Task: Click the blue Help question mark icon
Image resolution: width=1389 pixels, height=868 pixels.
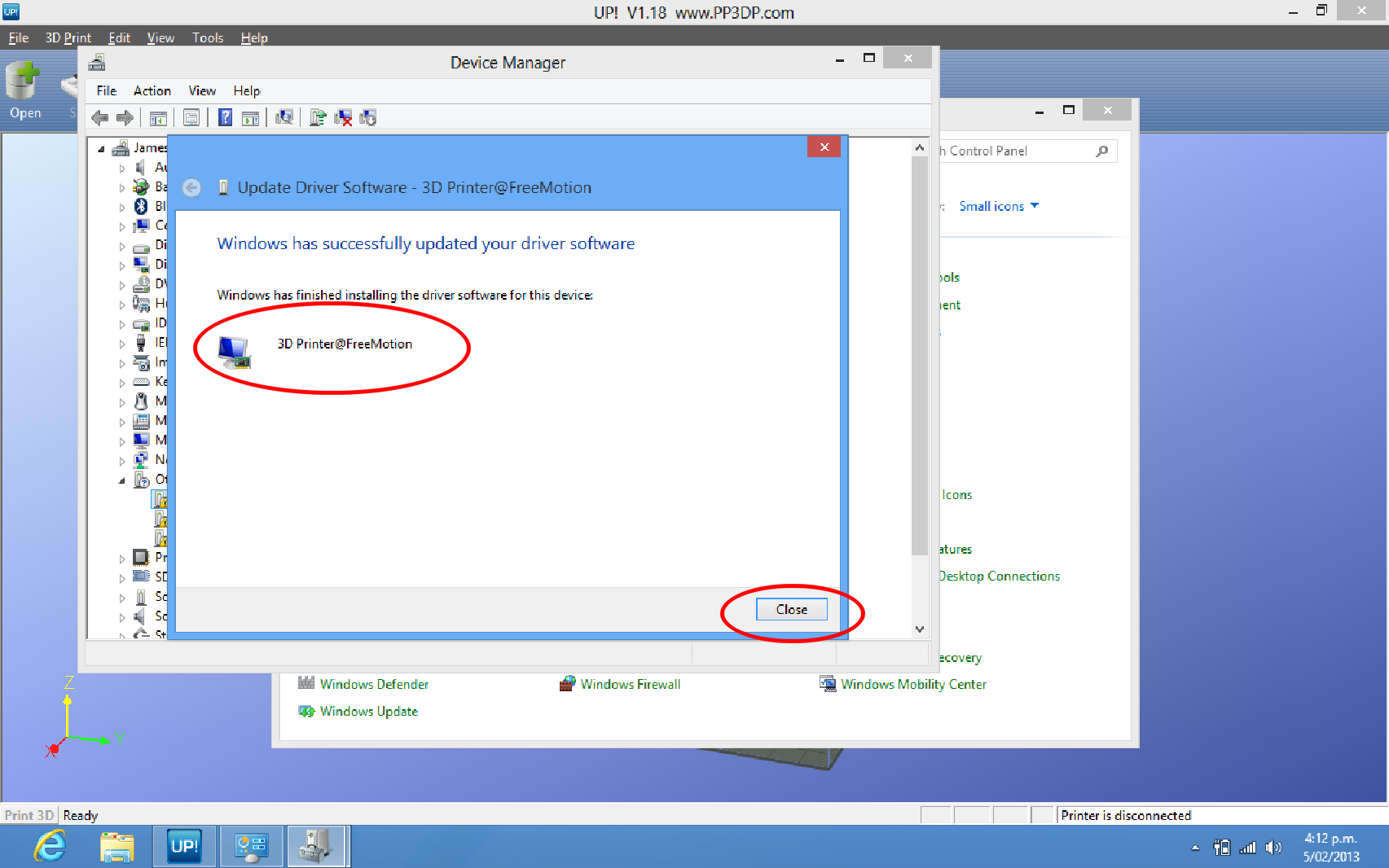Action: click(x=225, y=118)
